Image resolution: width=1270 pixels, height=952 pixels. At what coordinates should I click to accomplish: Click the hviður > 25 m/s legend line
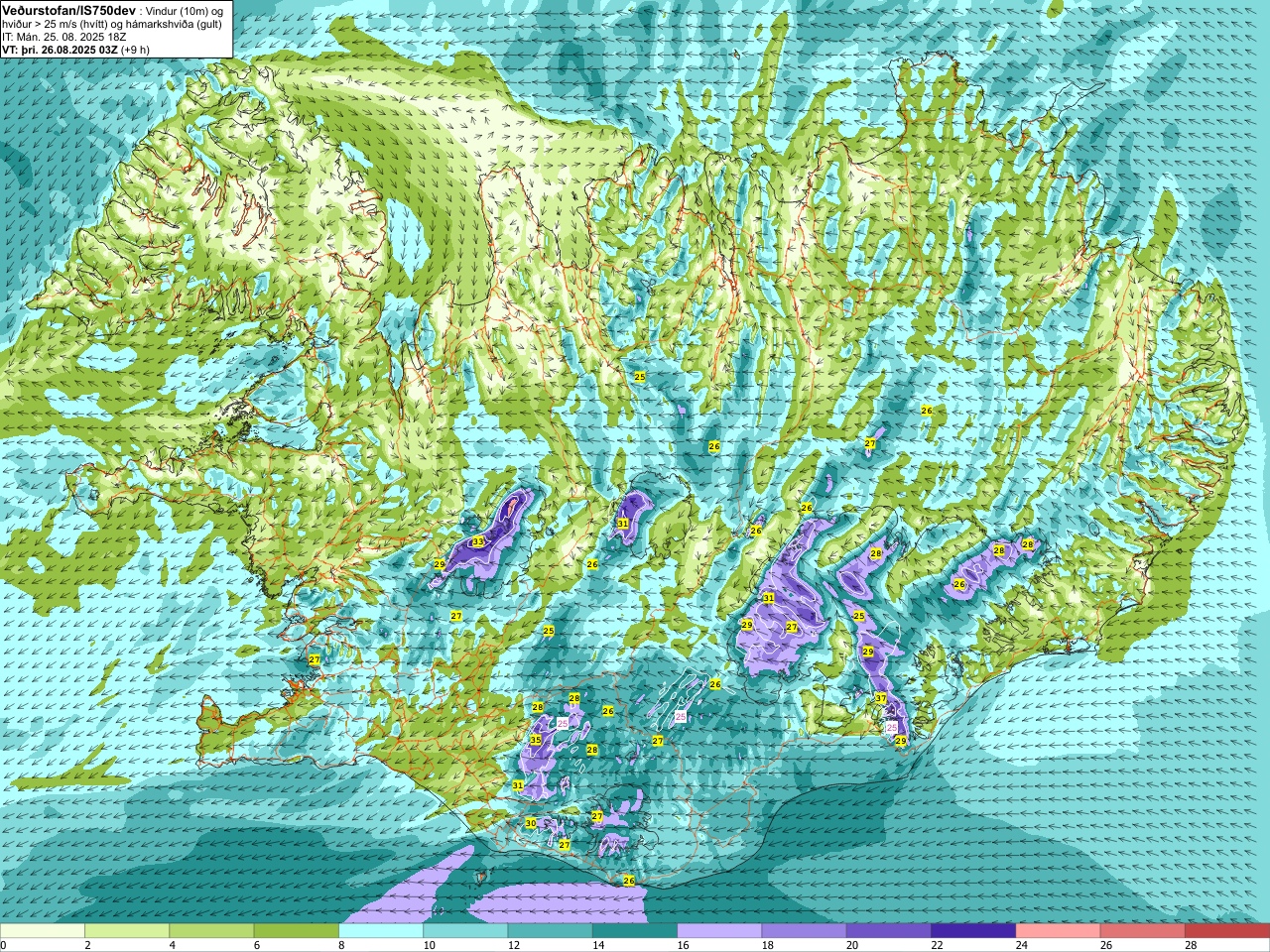coord(112,24)
